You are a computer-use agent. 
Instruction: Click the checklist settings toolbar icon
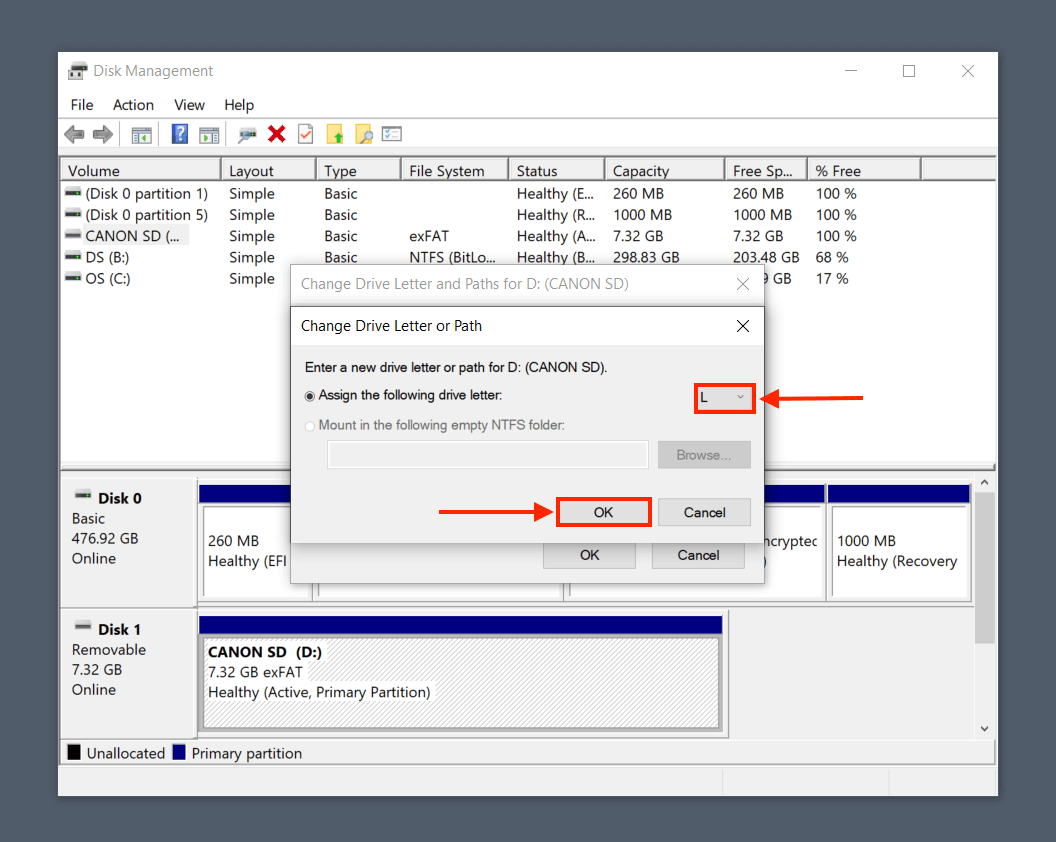392,134
